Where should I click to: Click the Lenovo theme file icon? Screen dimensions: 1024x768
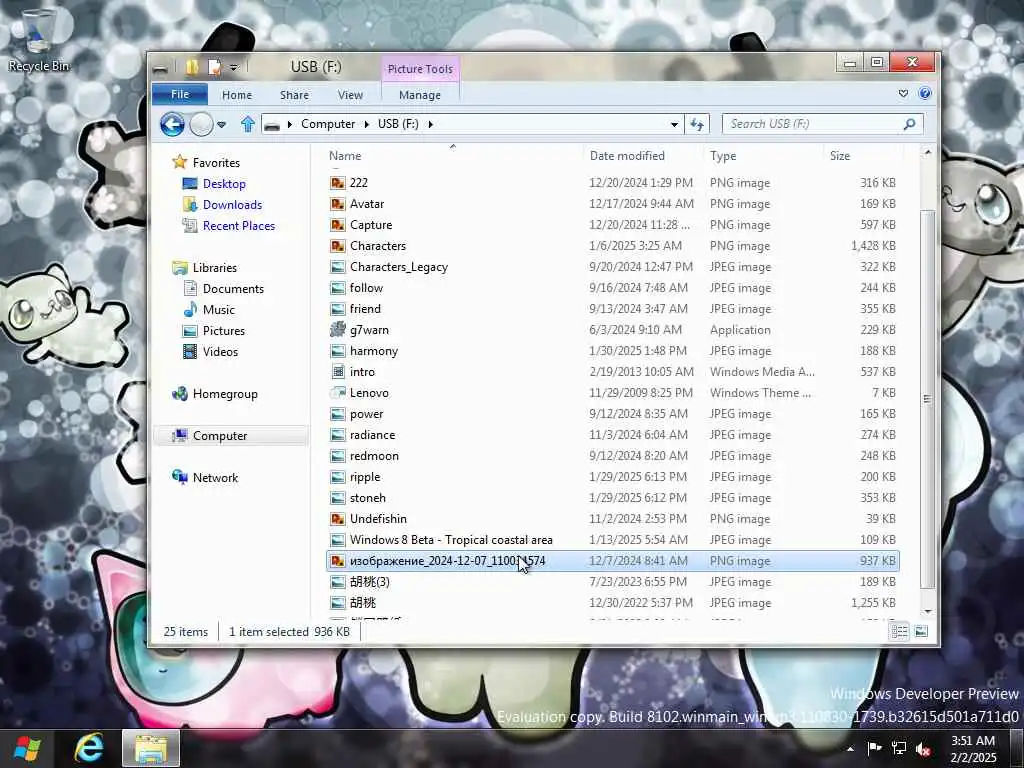pyautogui.click(x=338, y=392)
